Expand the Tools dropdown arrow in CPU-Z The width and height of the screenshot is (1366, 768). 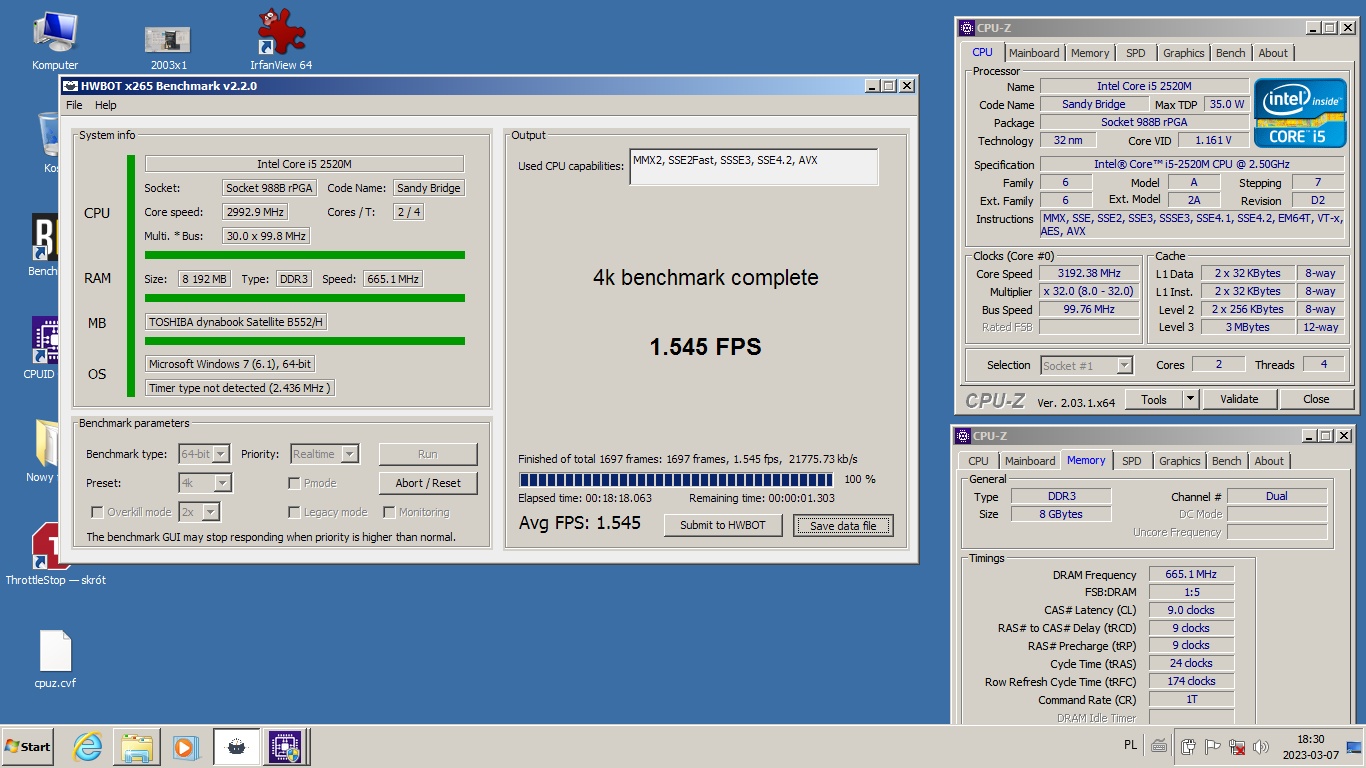[x=1190, y=399]
